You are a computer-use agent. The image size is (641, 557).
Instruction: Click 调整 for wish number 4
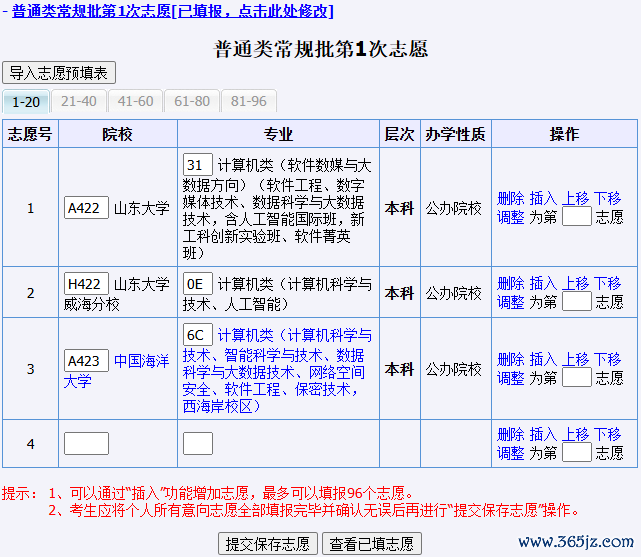[511, 453]
